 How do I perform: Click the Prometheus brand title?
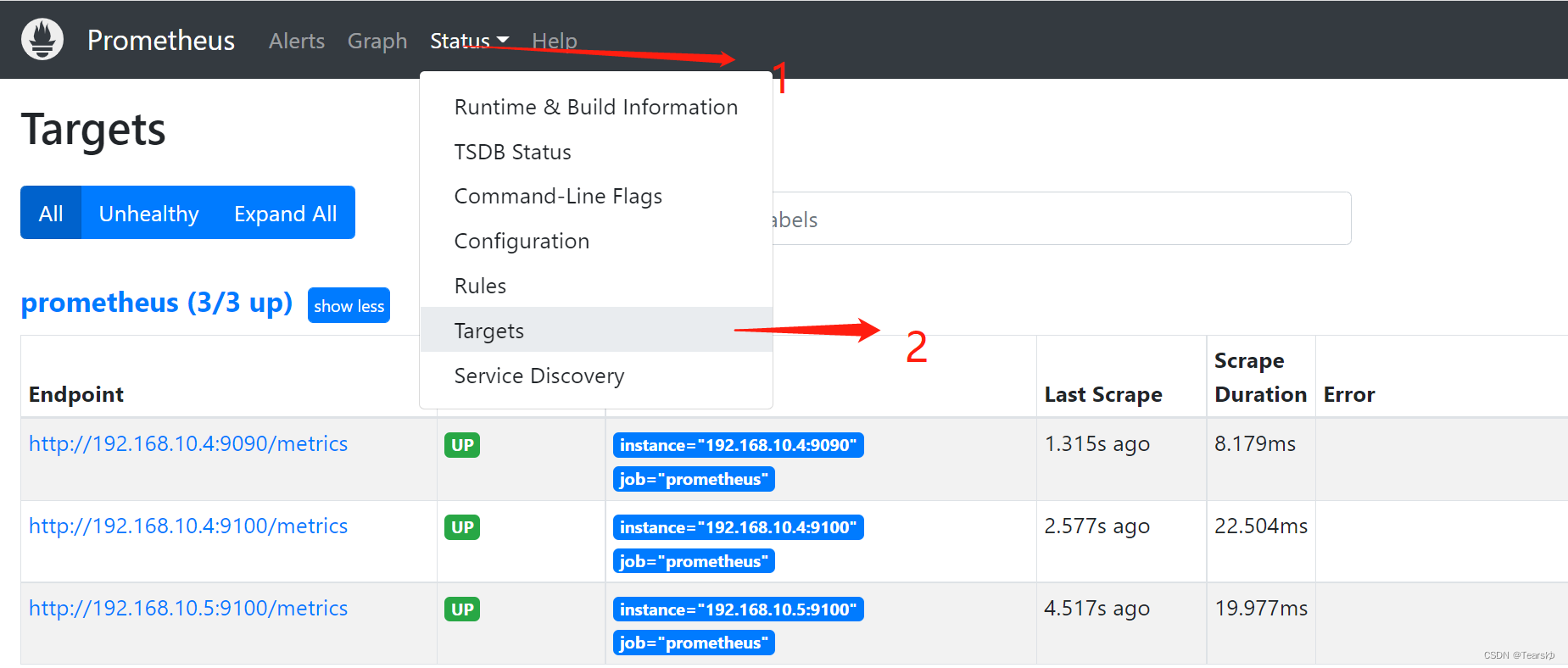pos(161,40)
